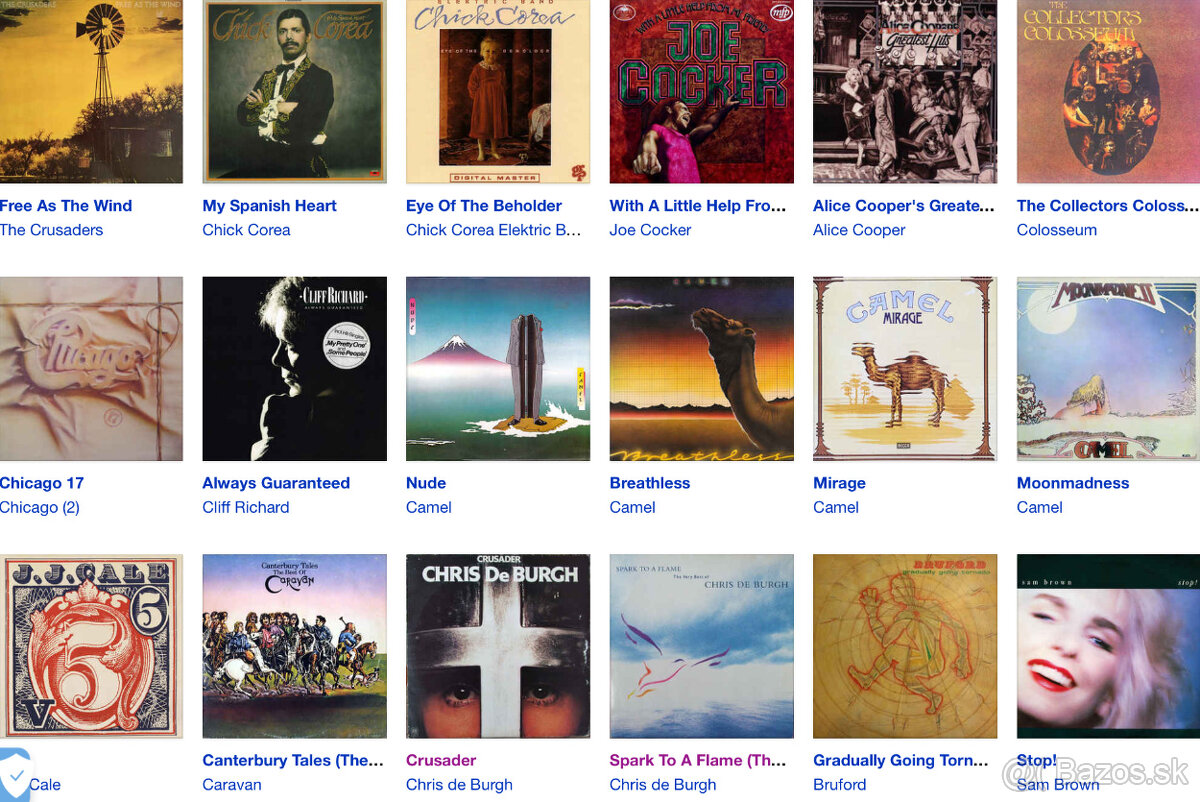Open the Camel Nude album cover

(498, 369)
